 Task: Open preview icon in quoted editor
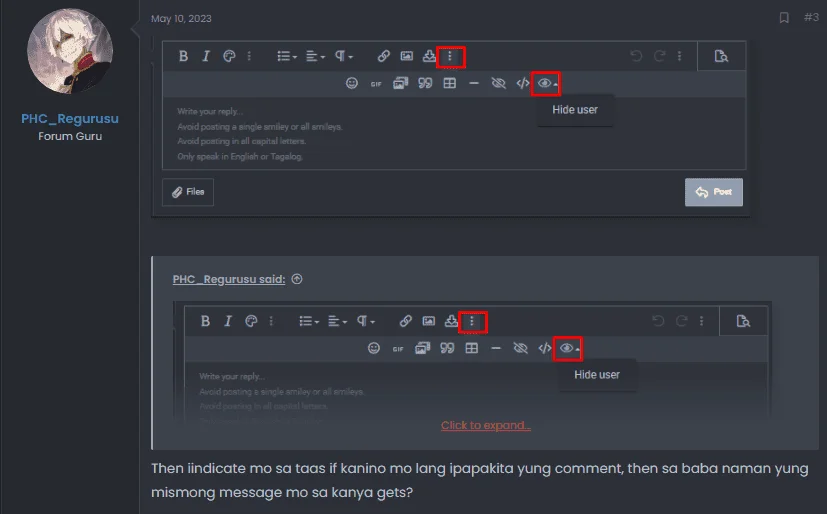[743, 321]
